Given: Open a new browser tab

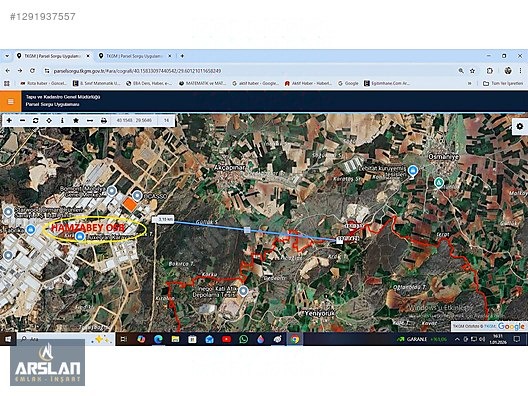Looking at the screenshot, I should click(182, 56).
